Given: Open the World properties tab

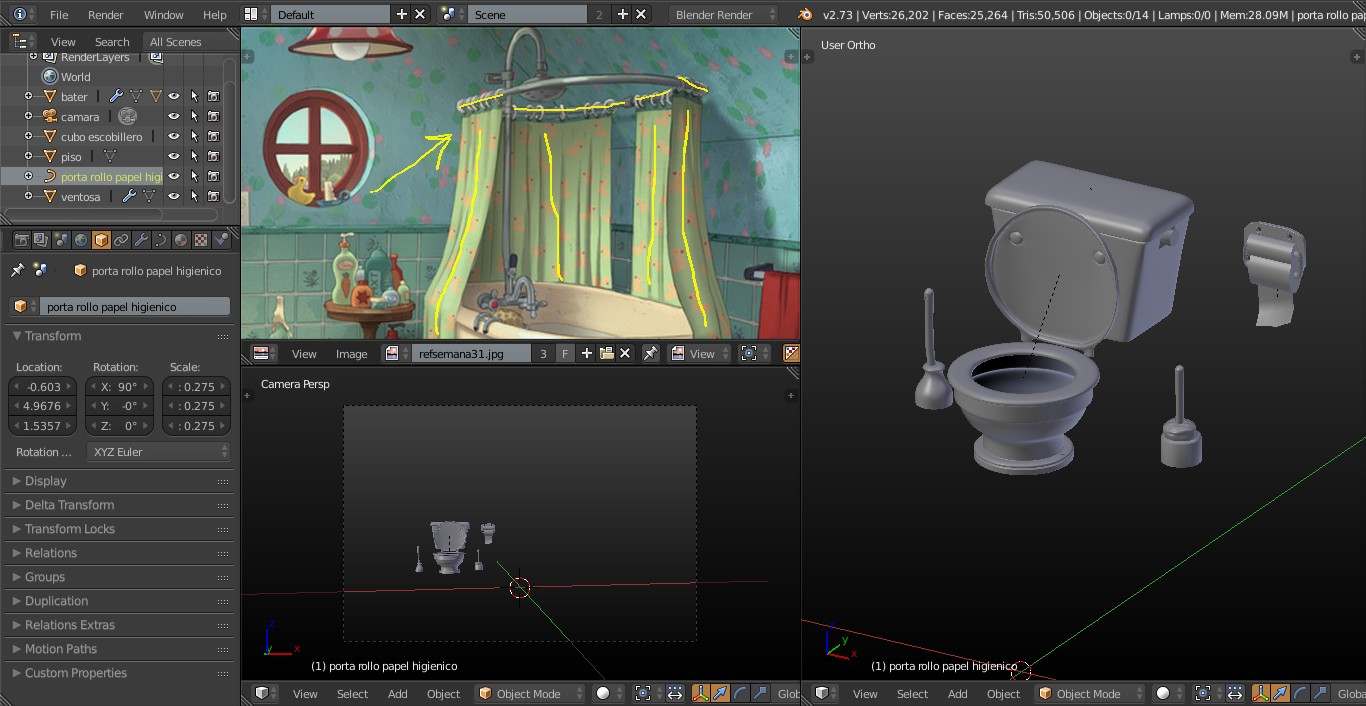Looking at the screenshot, I should (81, 240).
